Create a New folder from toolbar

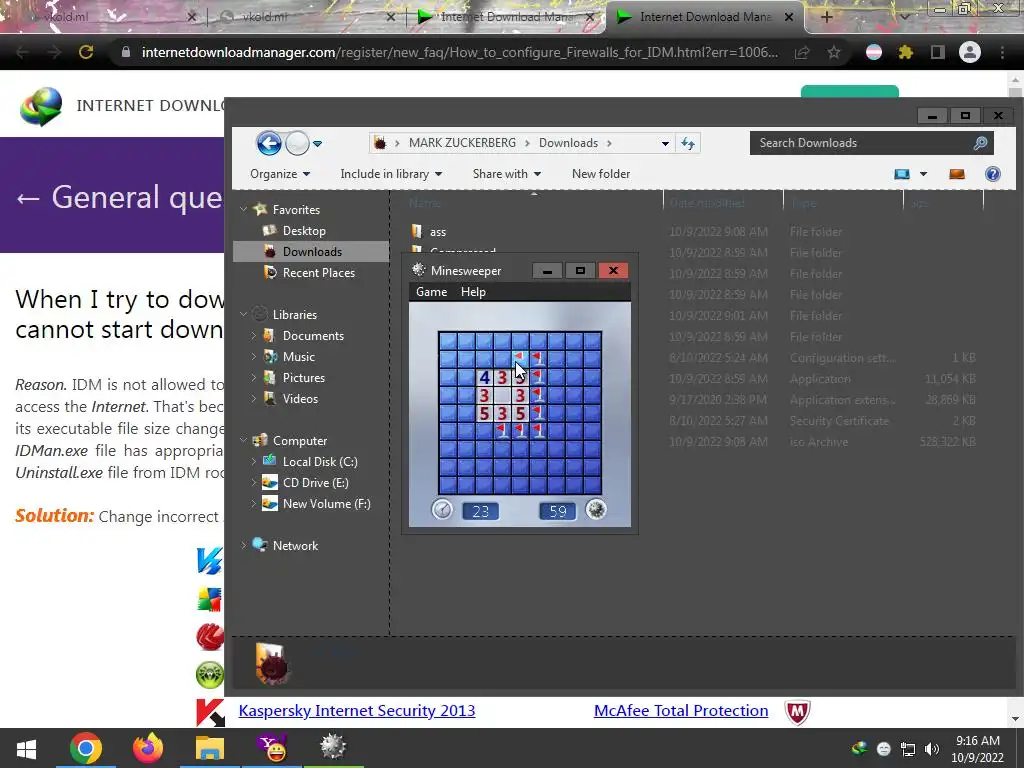click(601, 174)
